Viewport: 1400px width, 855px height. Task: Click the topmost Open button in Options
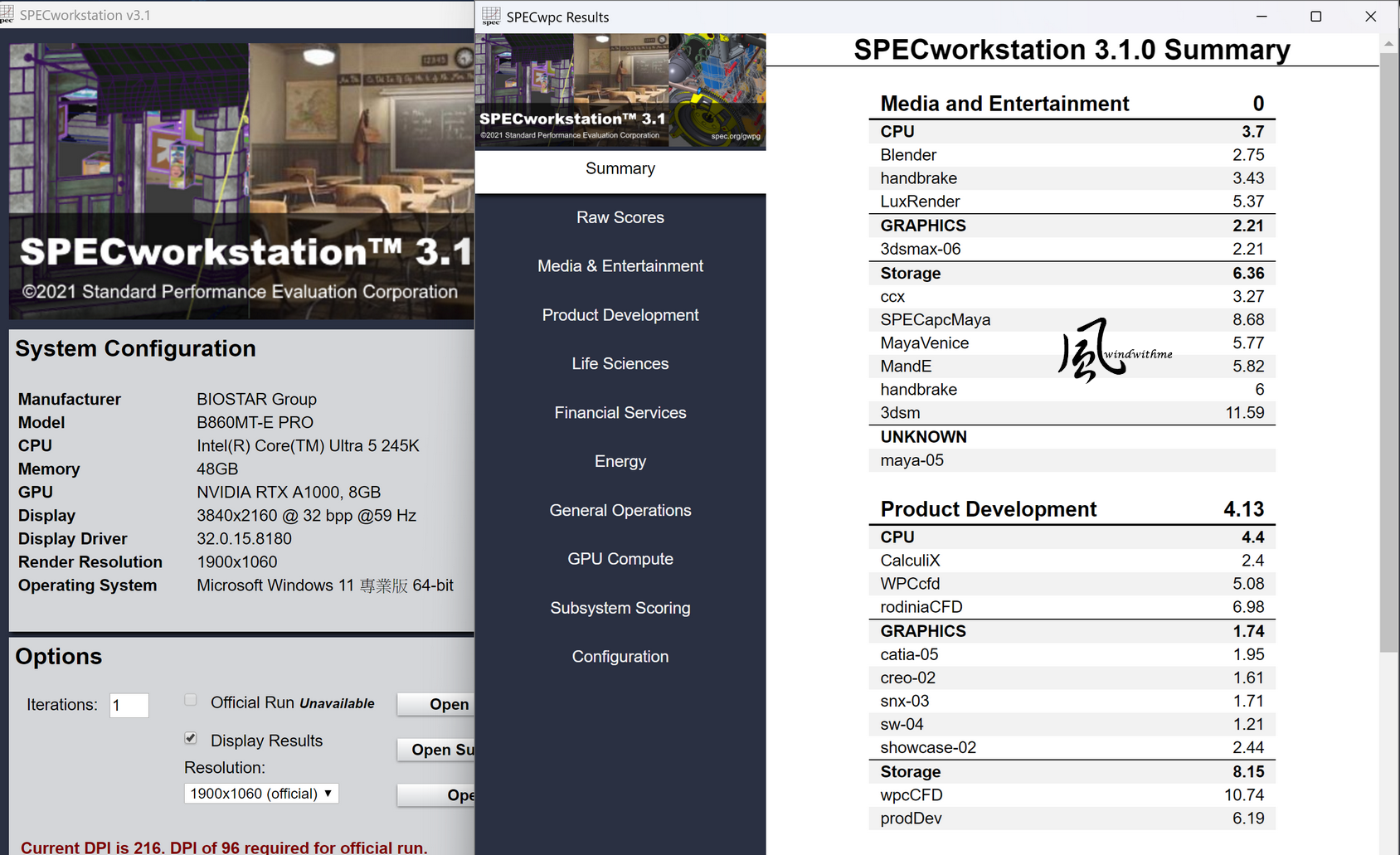[x=436, y=704]
